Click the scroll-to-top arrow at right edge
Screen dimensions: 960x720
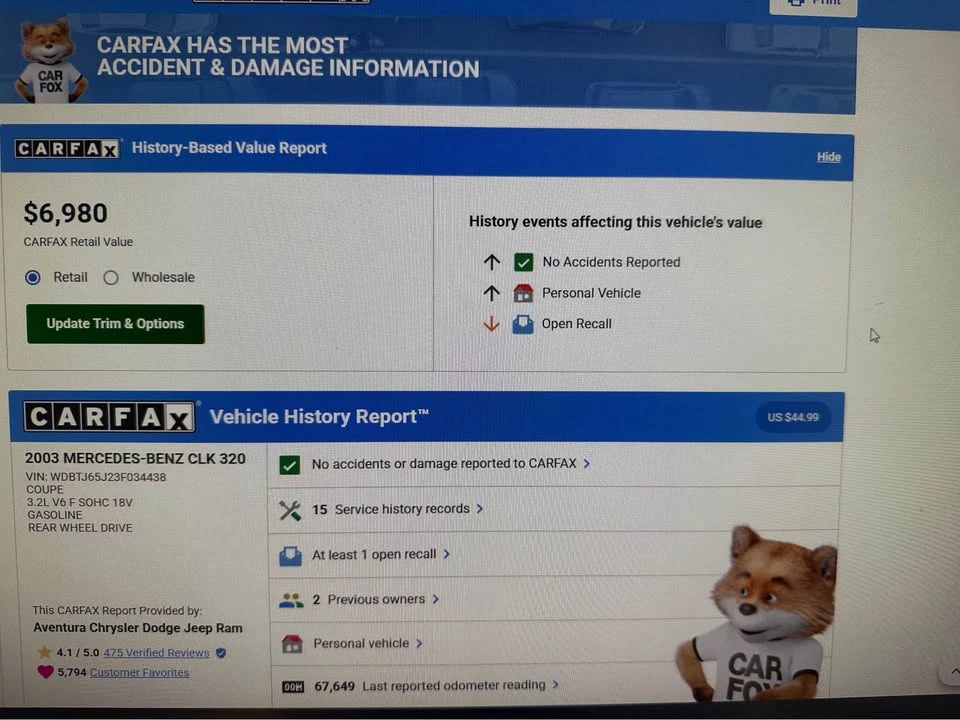(954, 672)
